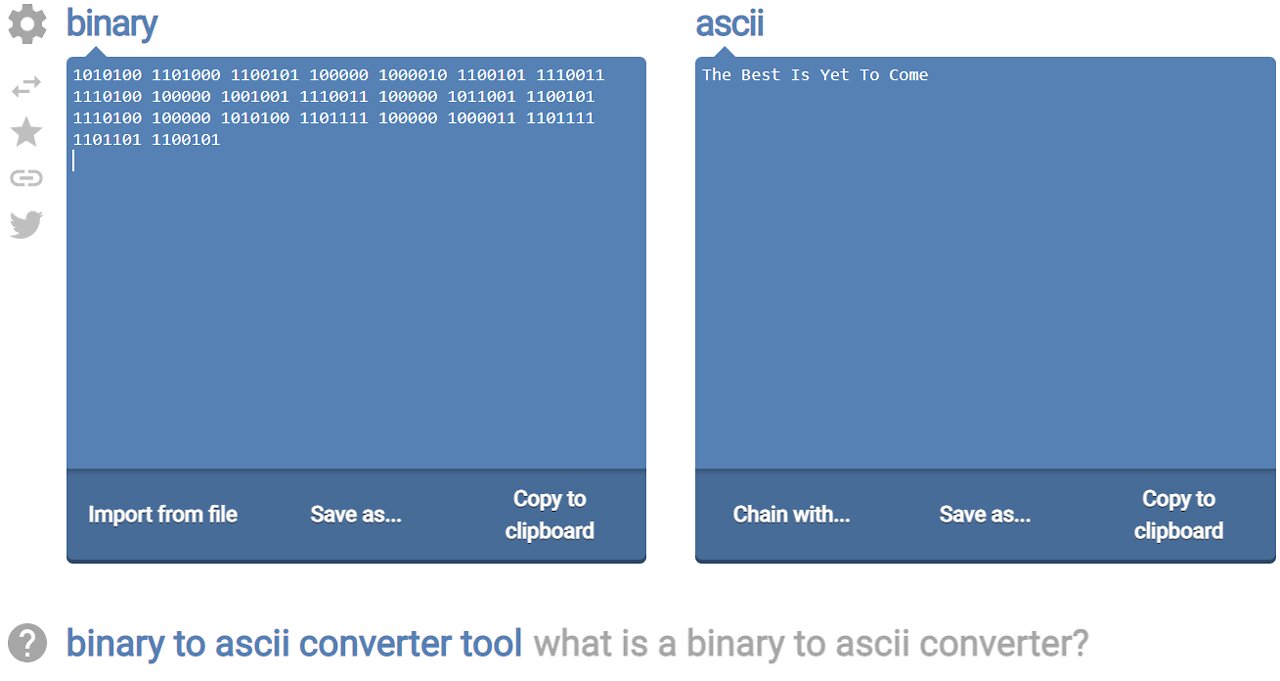The height and width of the screenshot is (681, 1280).
Task: Click the chain link icon
Action: 27,179
